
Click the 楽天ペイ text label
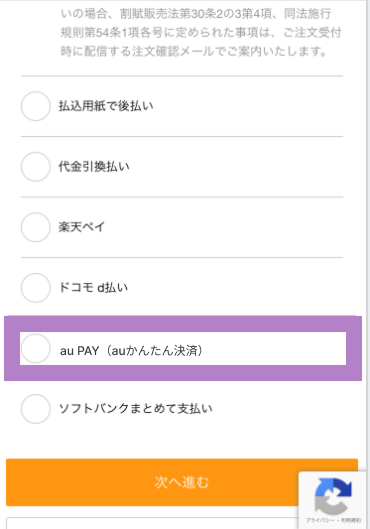point(82,227)
